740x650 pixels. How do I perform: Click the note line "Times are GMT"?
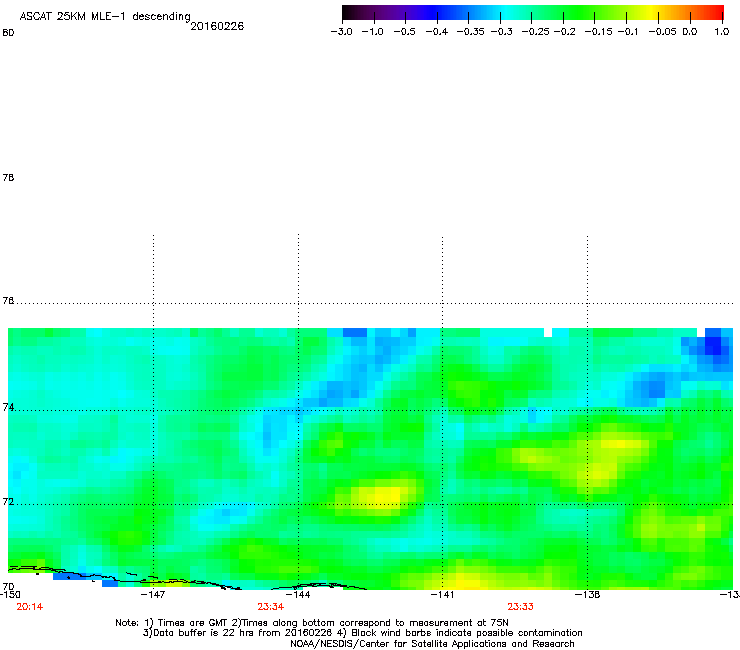tap(312, 623)
